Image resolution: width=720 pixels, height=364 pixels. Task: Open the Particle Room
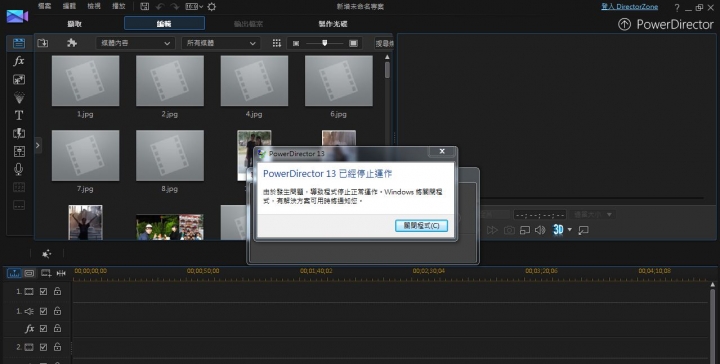point(19,97)
